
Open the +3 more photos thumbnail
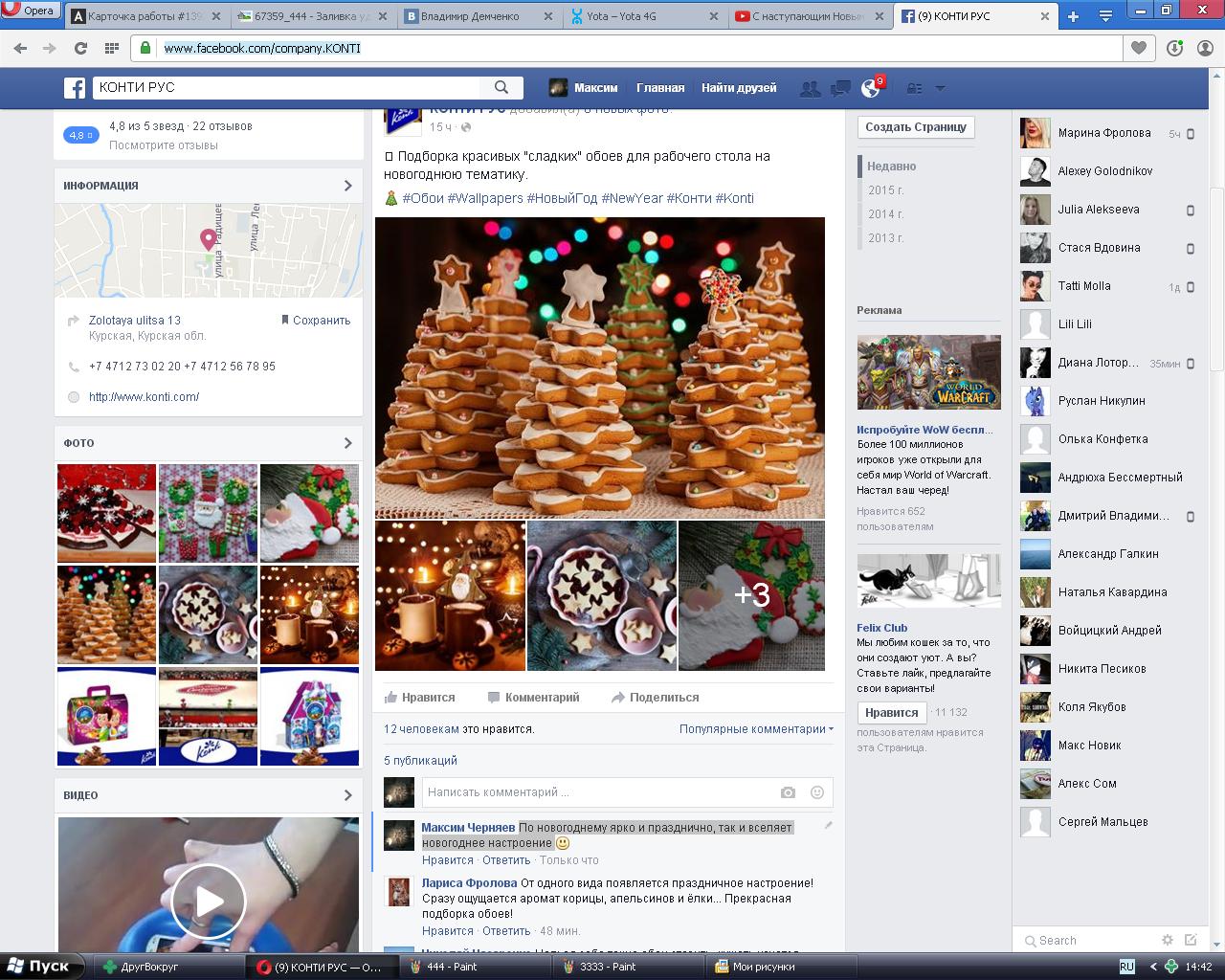(x=751, y=595)
